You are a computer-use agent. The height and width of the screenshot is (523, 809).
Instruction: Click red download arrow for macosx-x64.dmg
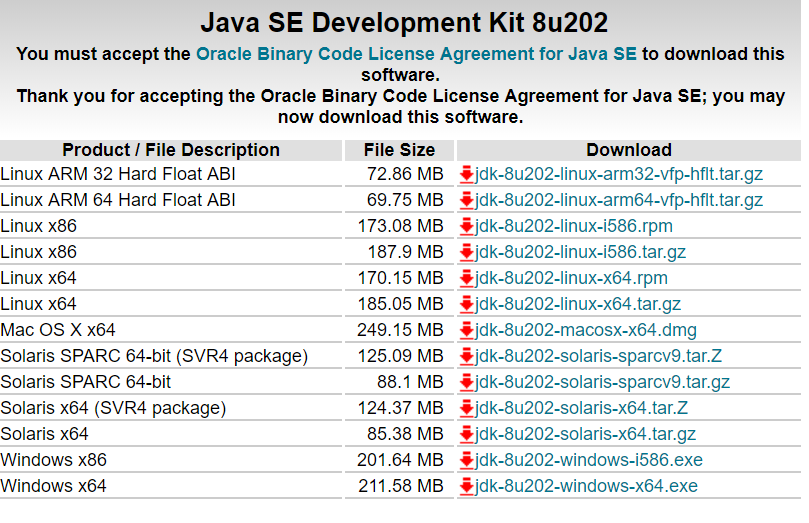[466, 331]
